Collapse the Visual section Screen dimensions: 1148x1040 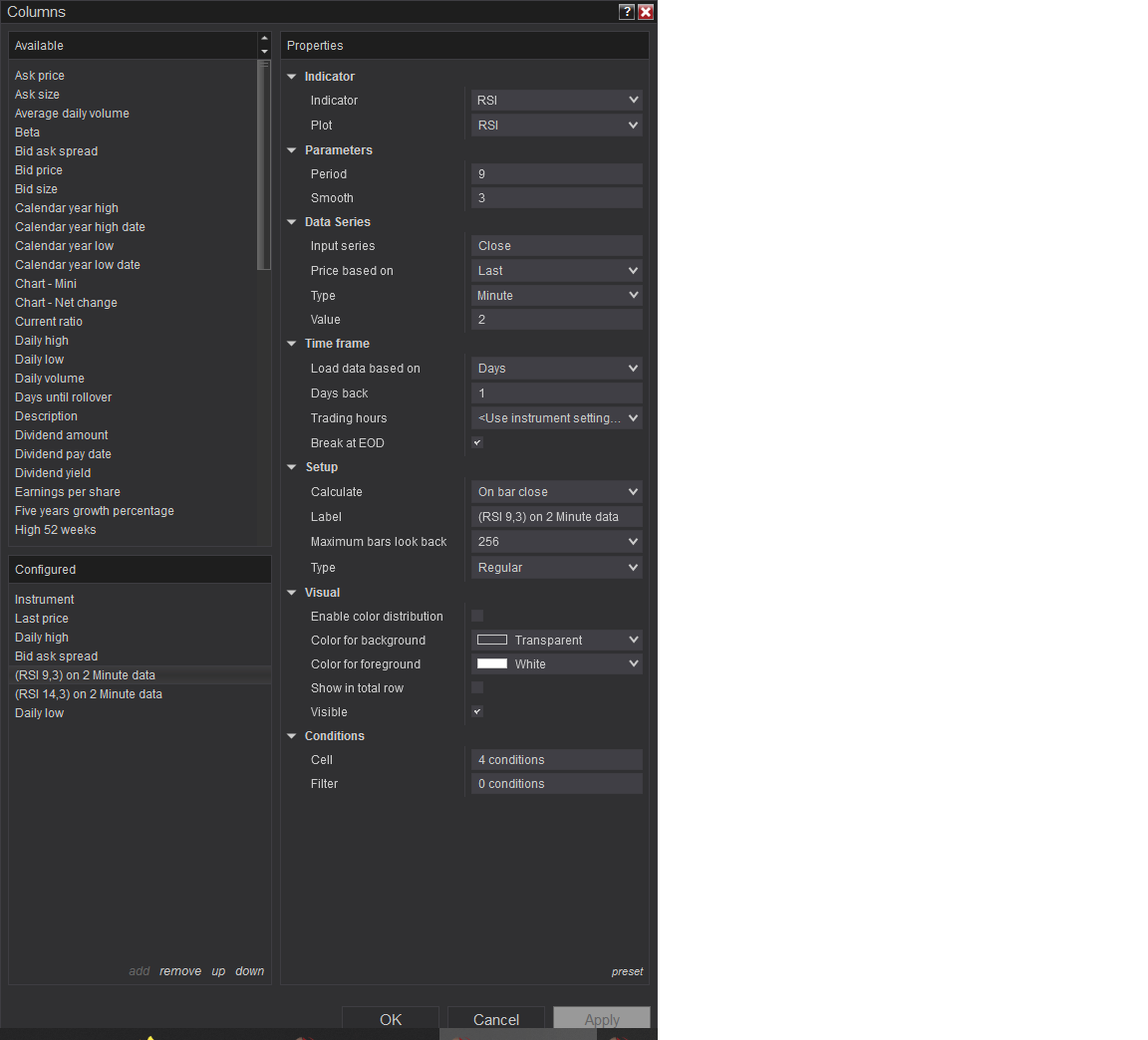292,592
